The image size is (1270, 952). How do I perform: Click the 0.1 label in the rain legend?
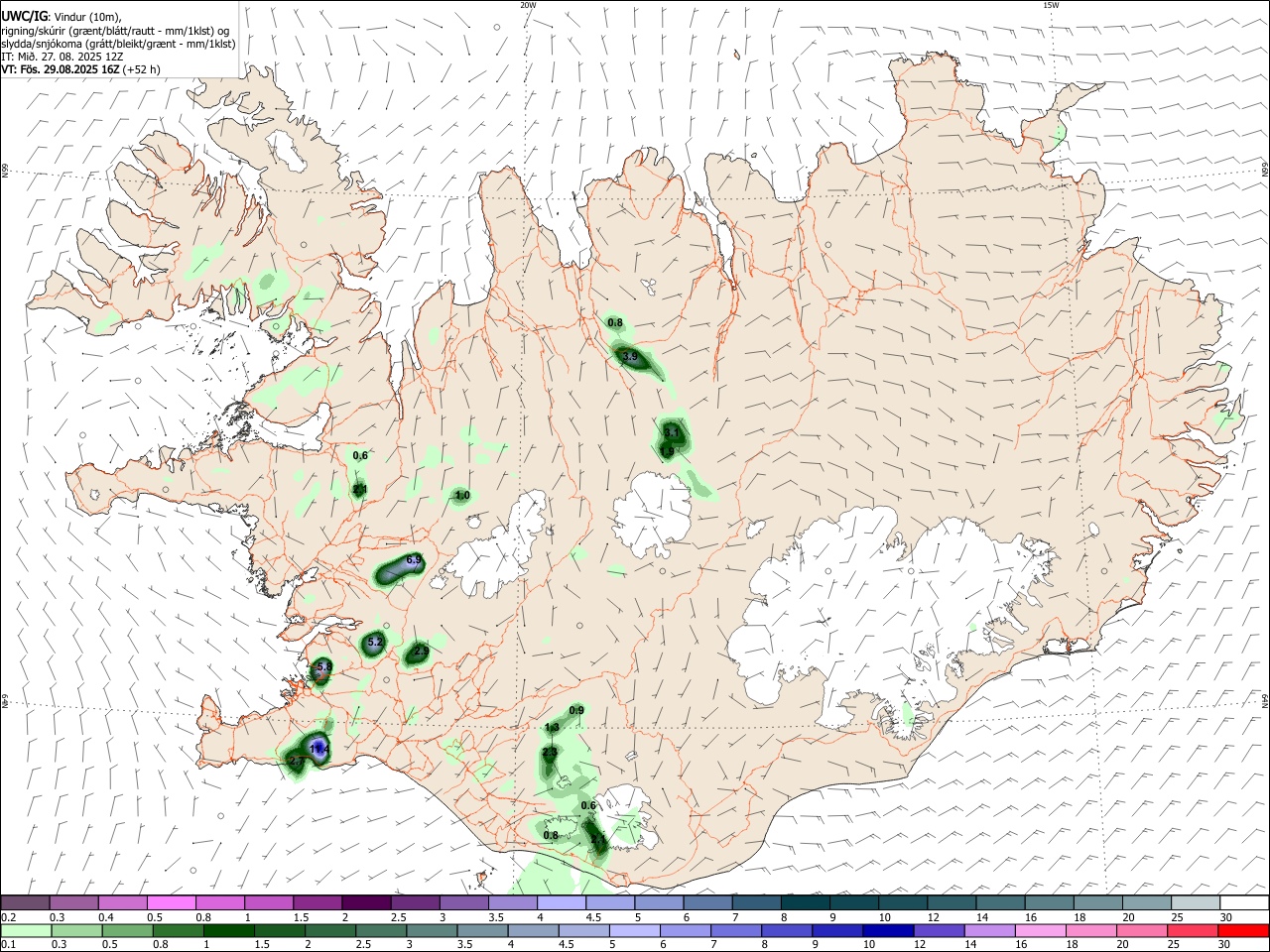click(x=8, y=946)
